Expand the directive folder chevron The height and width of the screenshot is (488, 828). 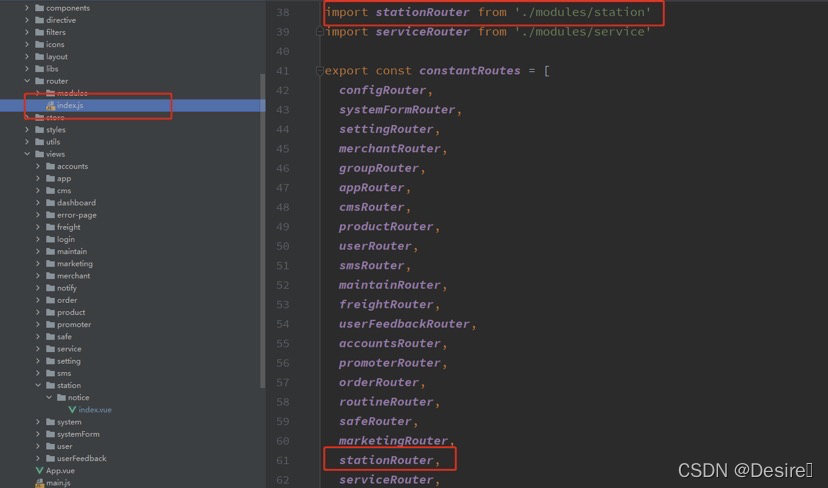[27, 20]
